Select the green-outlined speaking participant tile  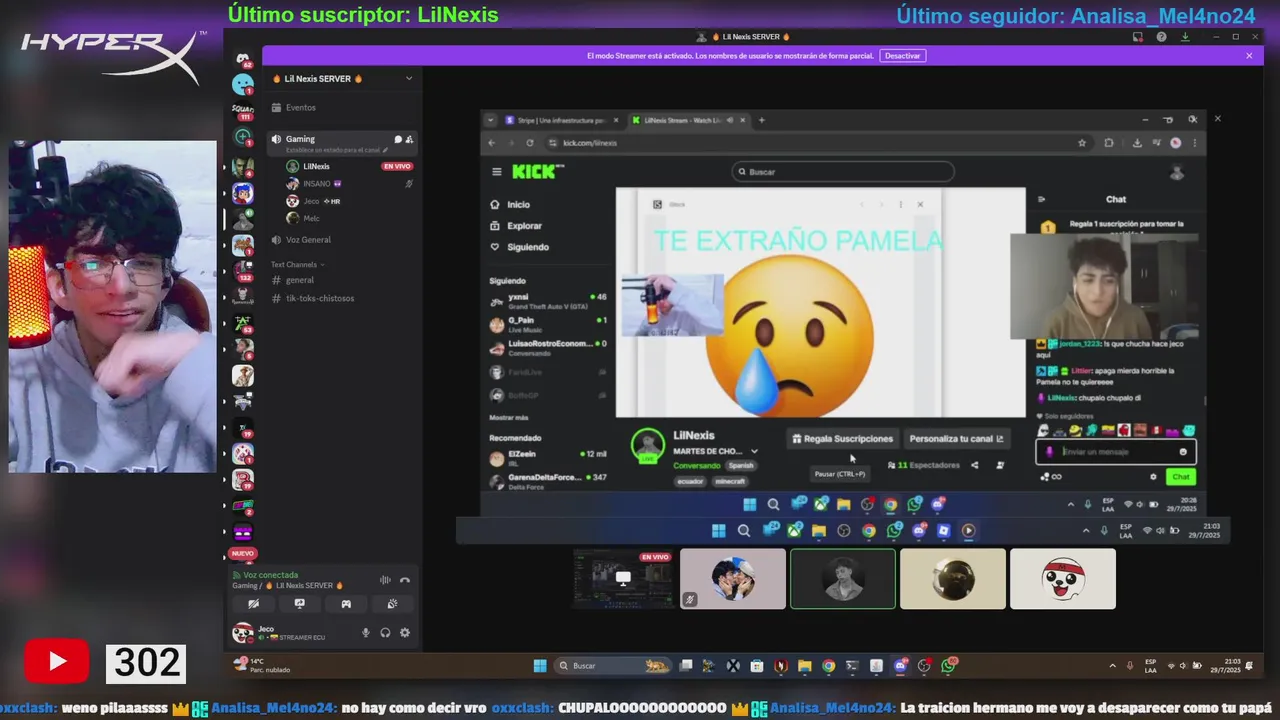point(843,578)
